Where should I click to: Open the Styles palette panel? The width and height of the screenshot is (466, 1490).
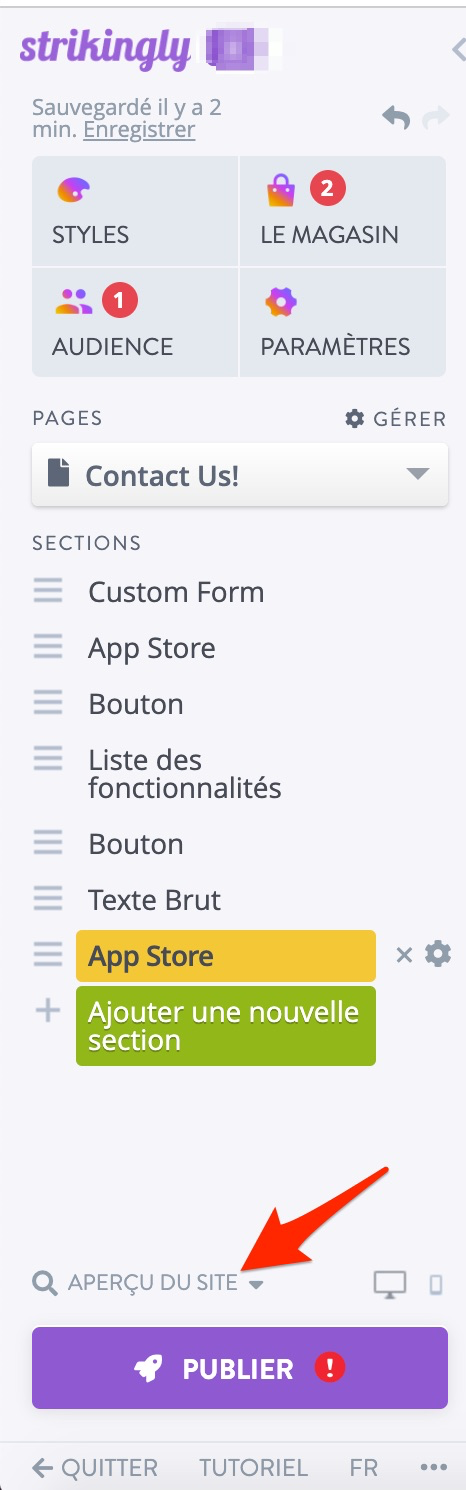point(135,211)
